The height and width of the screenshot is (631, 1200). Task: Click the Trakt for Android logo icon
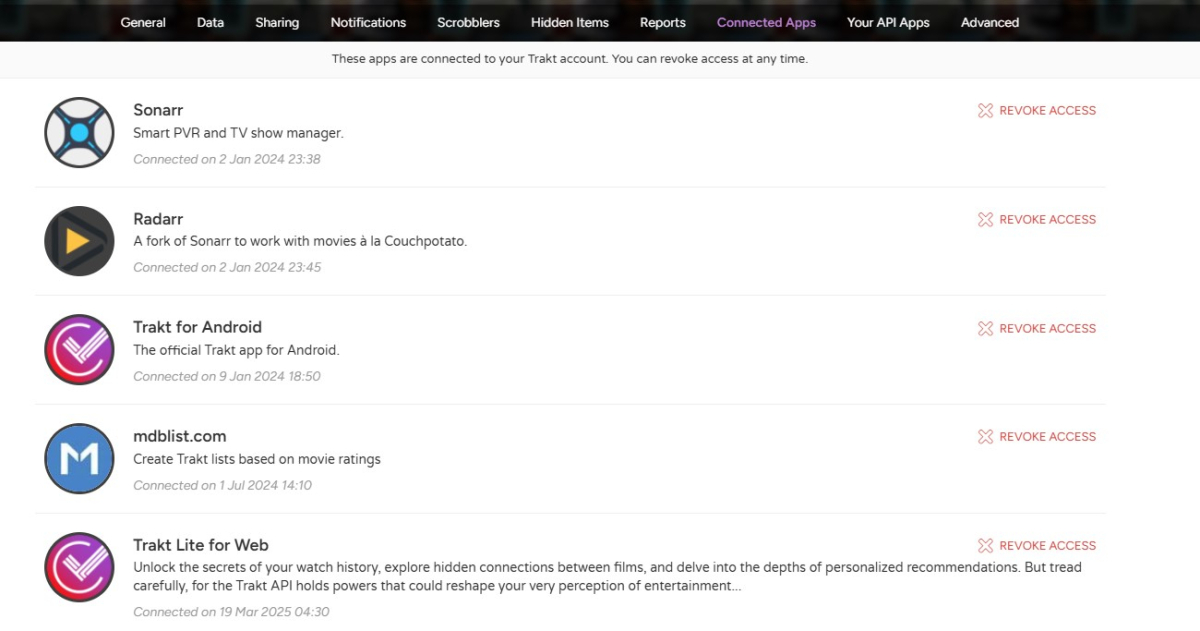pyautogui.click(x=79, y=350)
